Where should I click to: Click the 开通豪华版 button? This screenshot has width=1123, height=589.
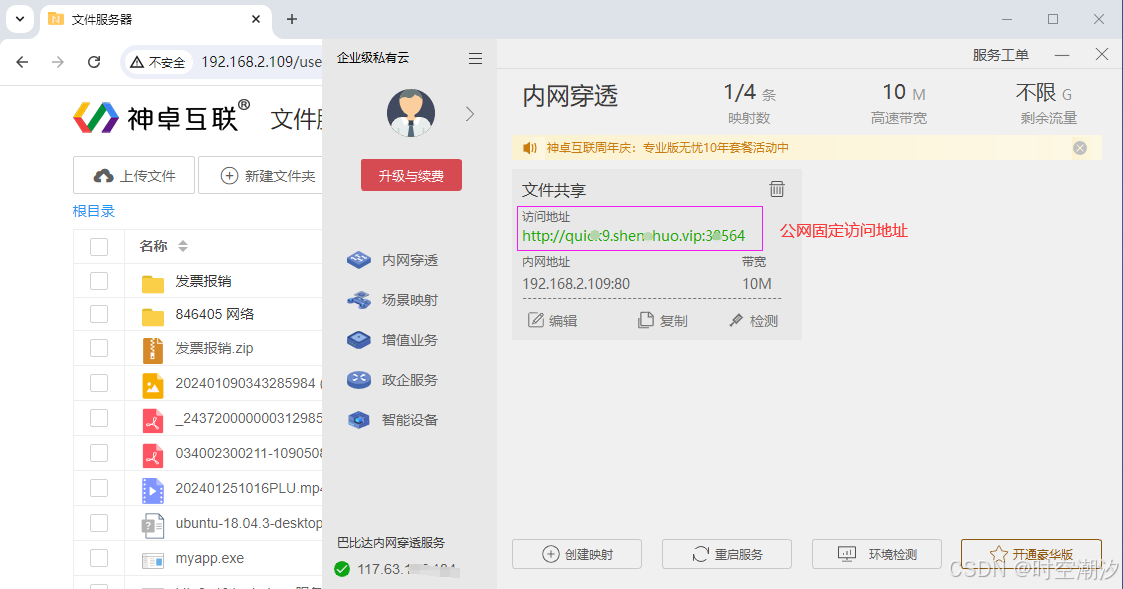(x=1031, y=554)
